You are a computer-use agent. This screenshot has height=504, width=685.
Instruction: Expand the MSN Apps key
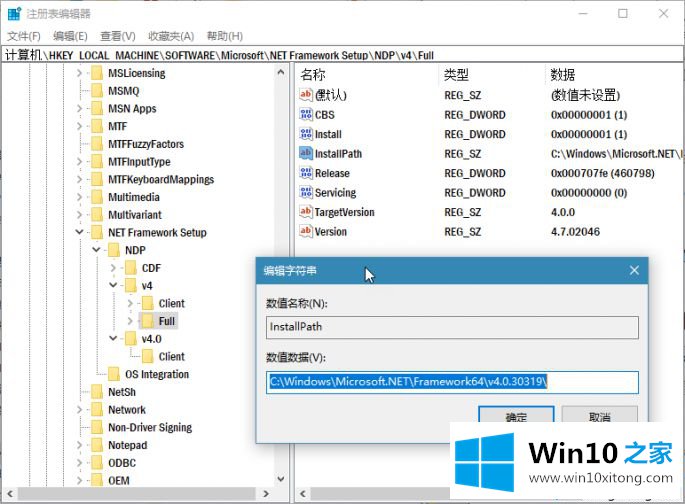coord(79,108)
